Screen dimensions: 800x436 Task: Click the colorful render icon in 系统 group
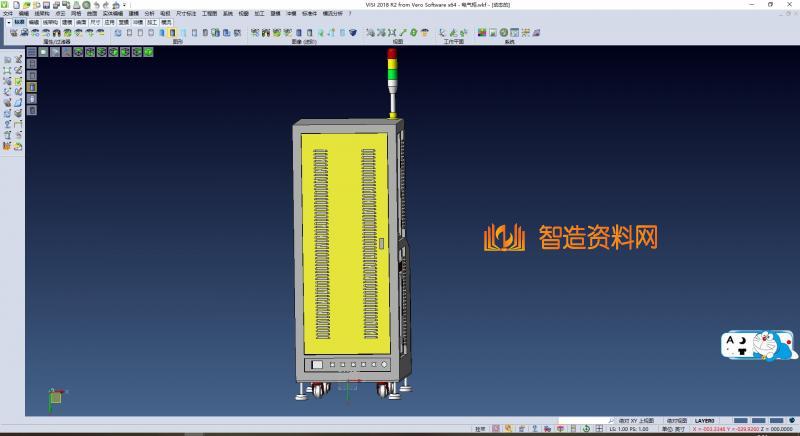(x=482, y=33)
